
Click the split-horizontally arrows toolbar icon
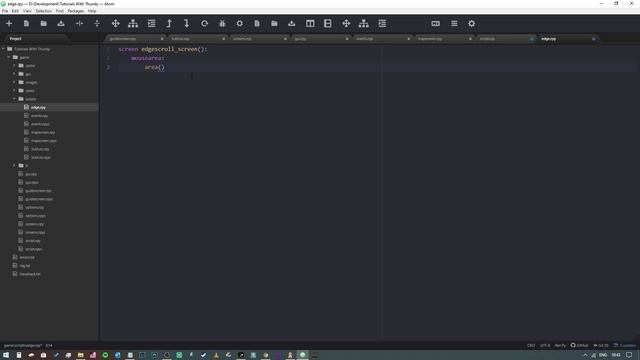tap(79, 24)
